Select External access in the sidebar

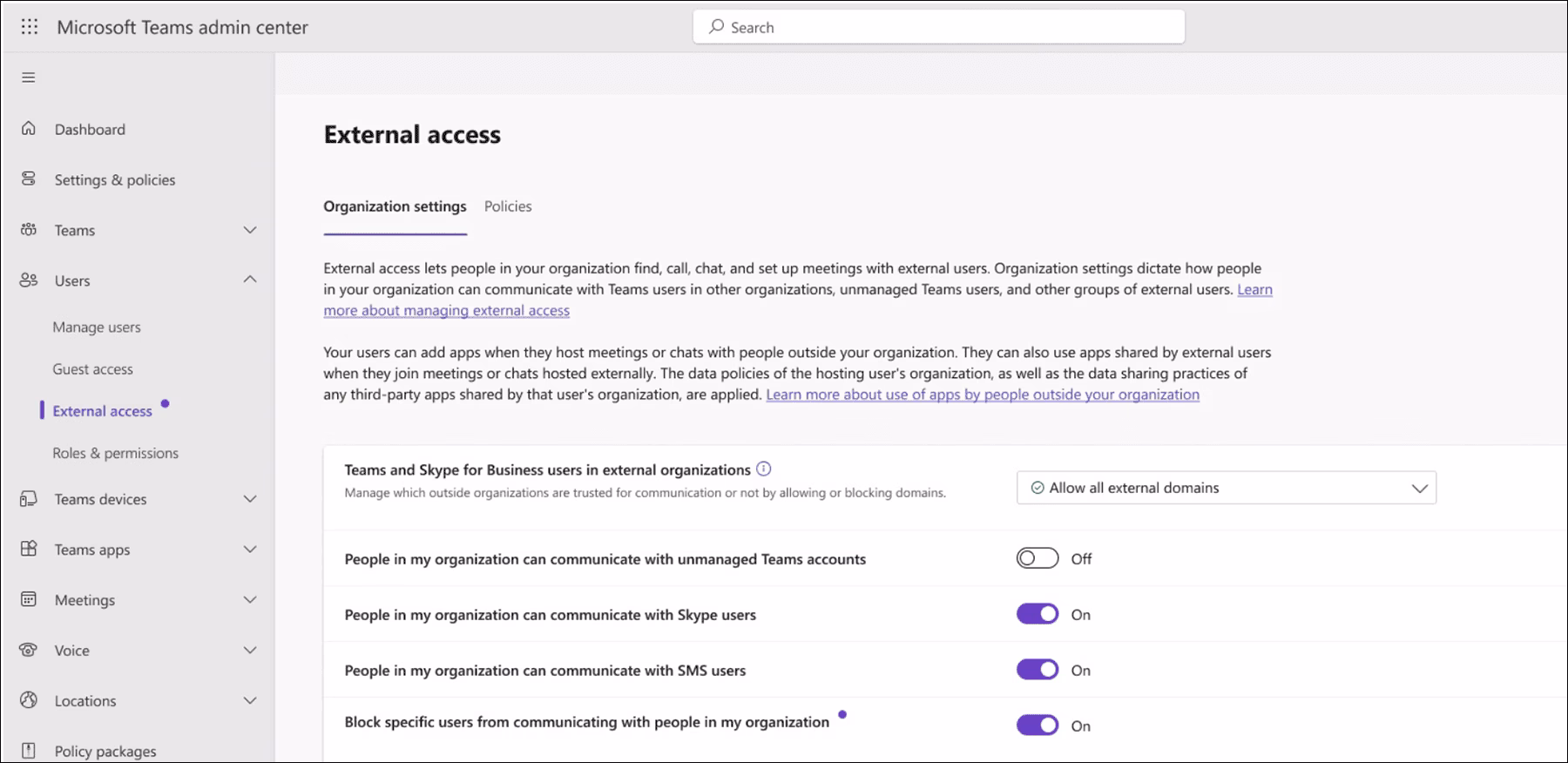tap(103, 411)
